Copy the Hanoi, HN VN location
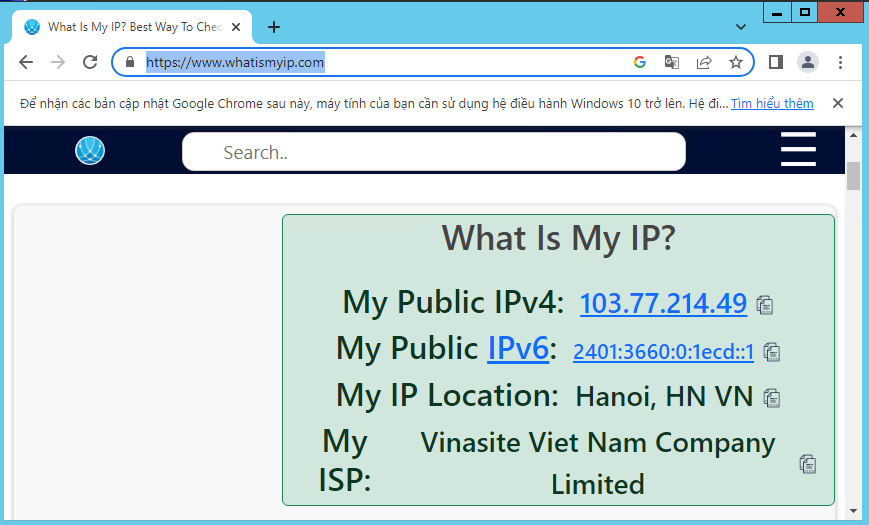The image size is (869, 525). 771,397
